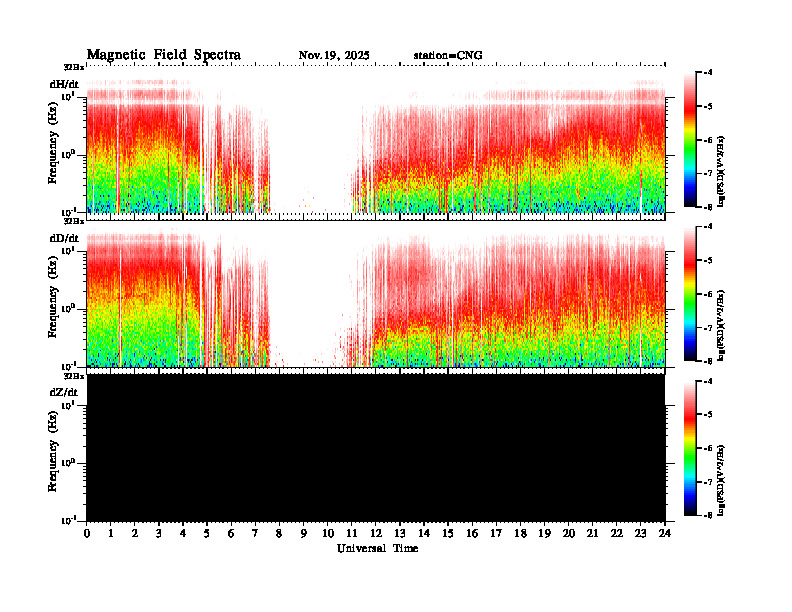Click the "7" hour tick on the time axis
The width and height of the screenshot is (792, 612).
[x=256, y=534]
